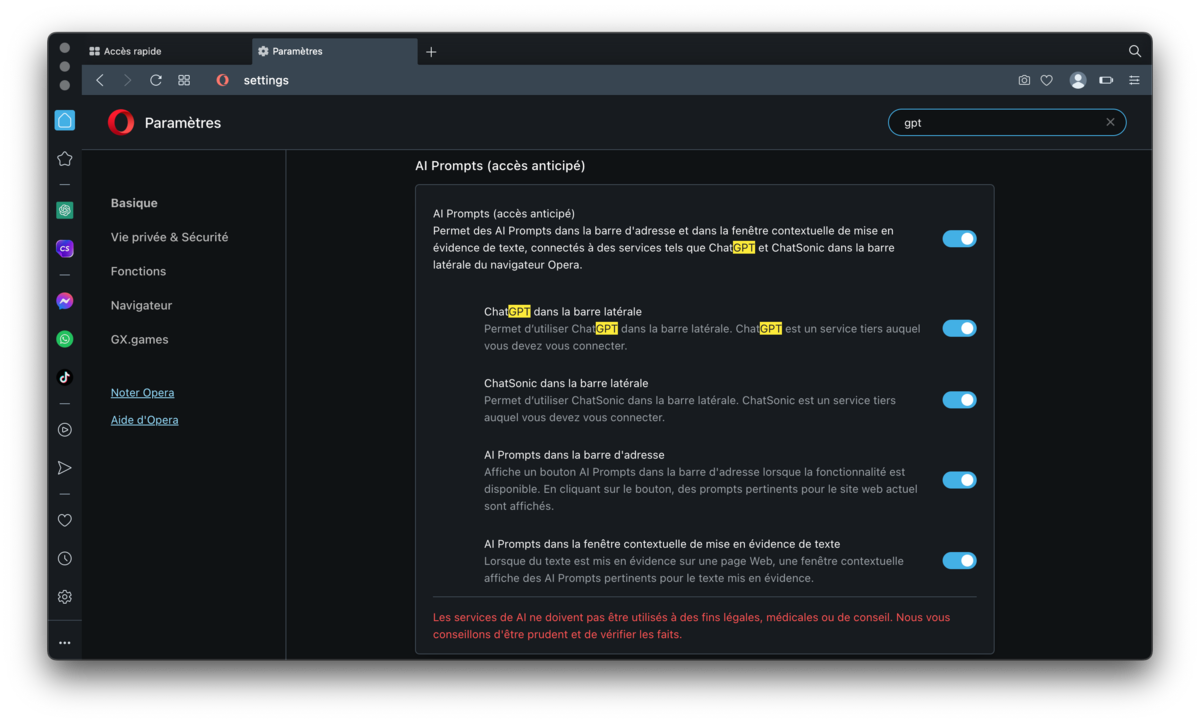This screenshot has width=1200, height=723.
Task: Open Messenger in the sidebar
Action: [x=65, y=301]
